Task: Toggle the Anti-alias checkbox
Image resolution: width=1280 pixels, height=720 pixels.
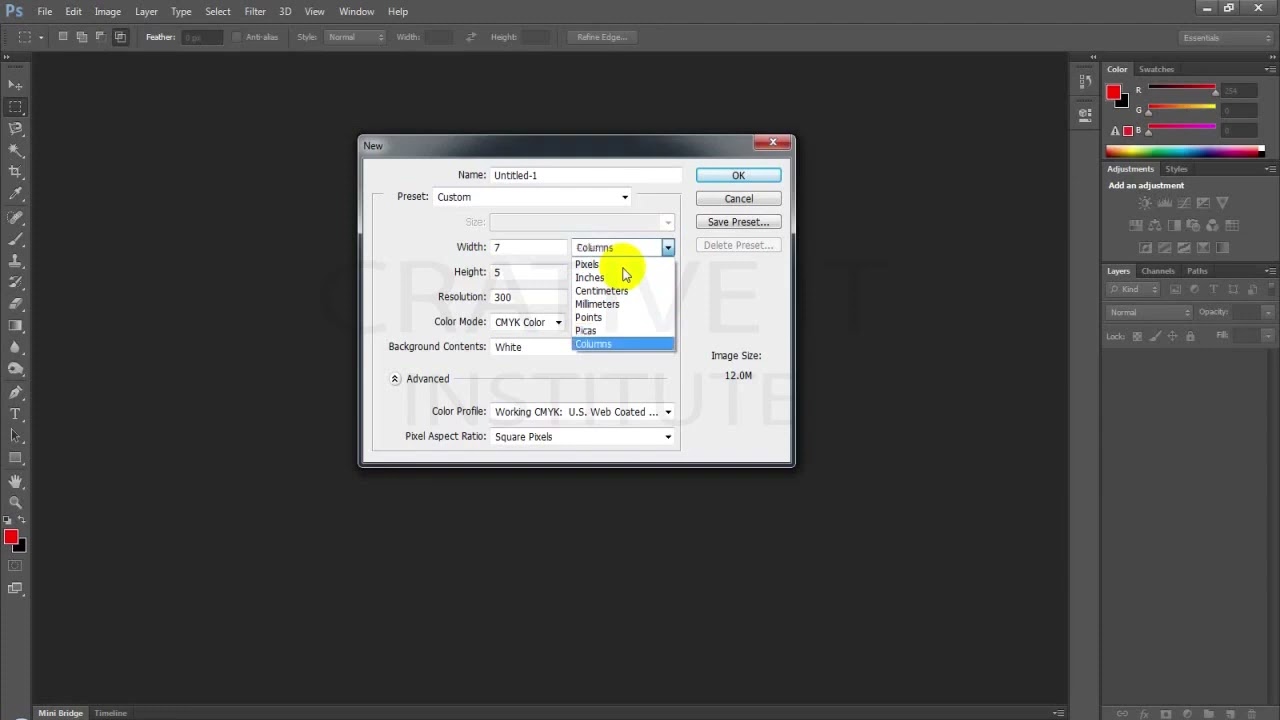Action: pyautogui.click(x=237, y=37)
